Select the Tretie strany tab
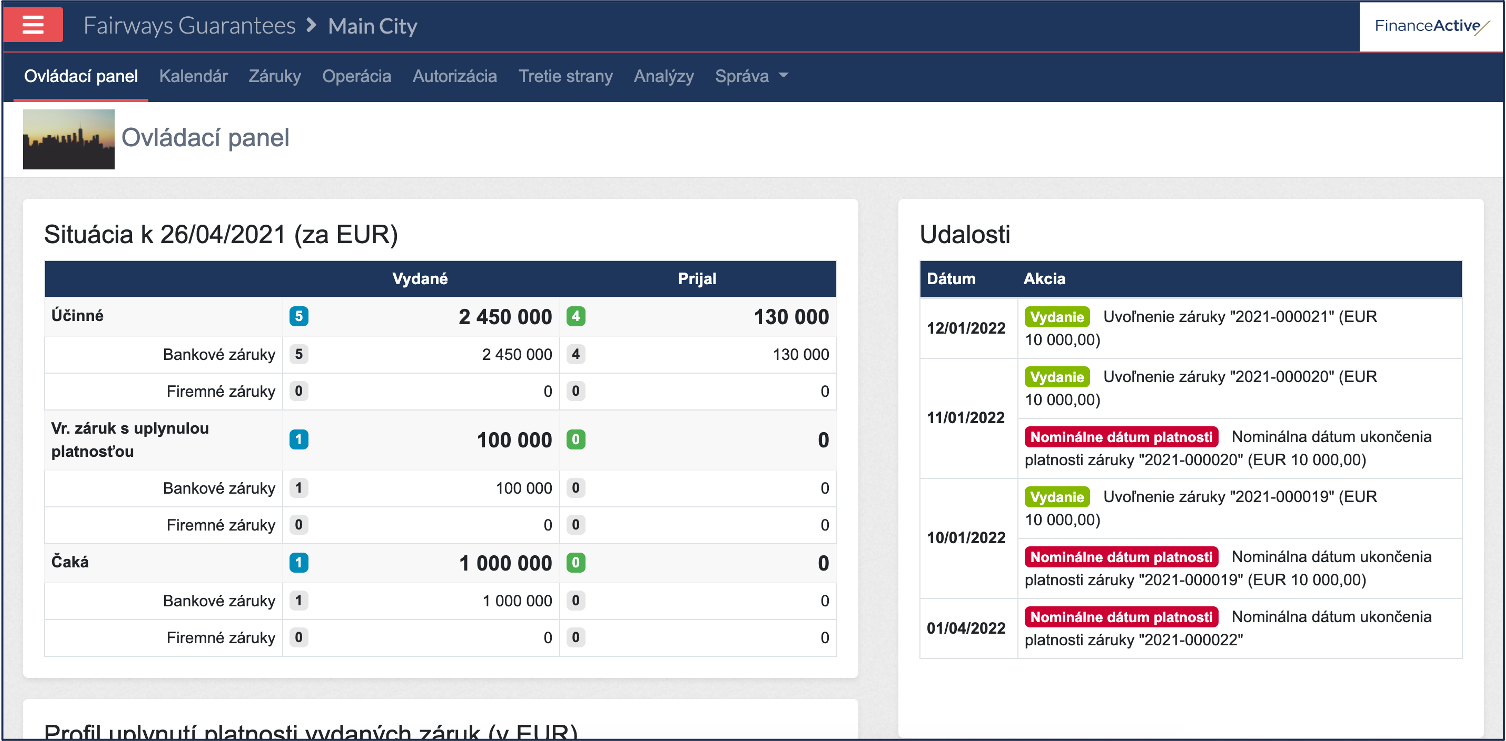 [x=565, y=76]
